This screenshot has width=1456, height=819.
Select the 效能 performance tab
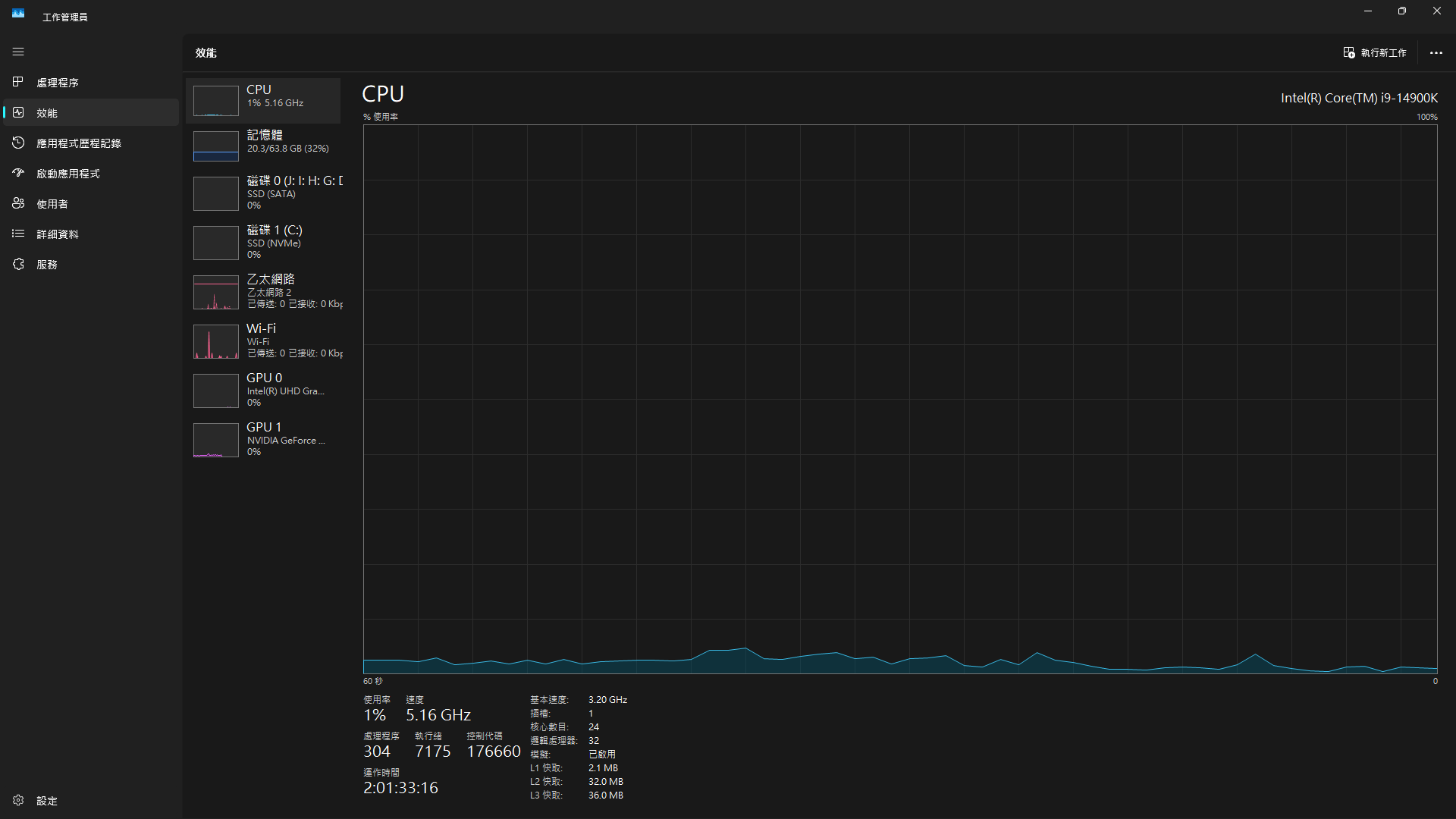pyautogui.click(x=91, y=112)
